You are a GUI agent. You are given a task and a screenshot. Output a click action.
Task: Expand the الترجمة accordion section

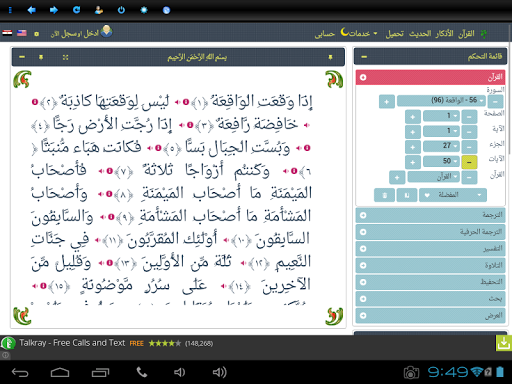pyautogui.click(x=431, y=215)
